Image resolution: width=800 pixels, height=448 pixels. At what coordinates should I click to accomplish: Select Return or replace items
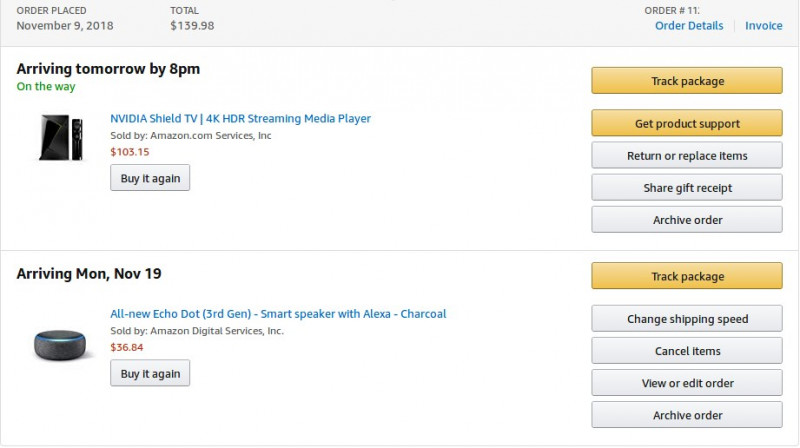[x=687, y=155]
